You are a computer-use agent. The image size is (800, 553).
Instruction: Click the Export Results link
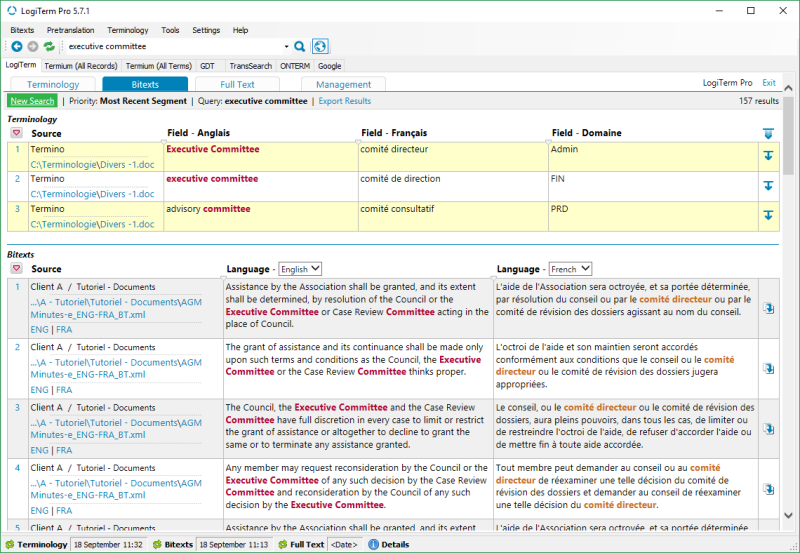click(345, 101)
